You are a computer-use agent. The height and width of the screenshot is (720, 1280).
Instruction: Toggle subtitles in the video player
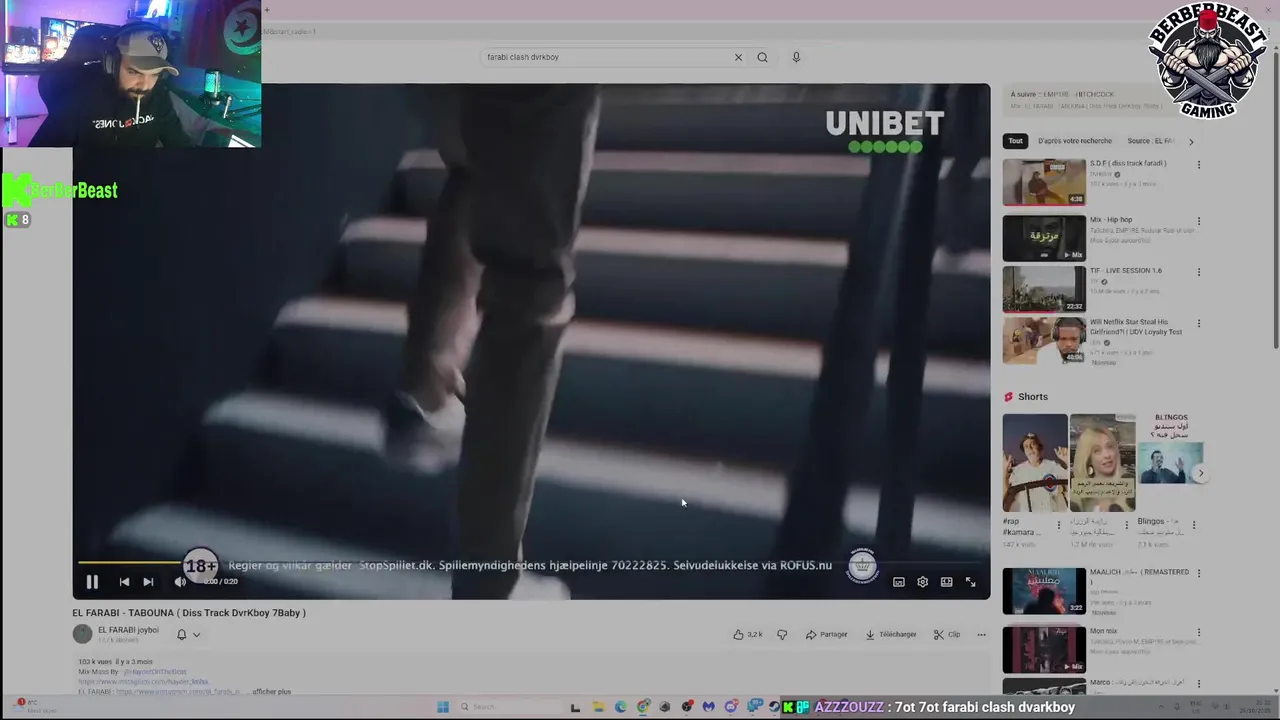click(x=898, y=582)
